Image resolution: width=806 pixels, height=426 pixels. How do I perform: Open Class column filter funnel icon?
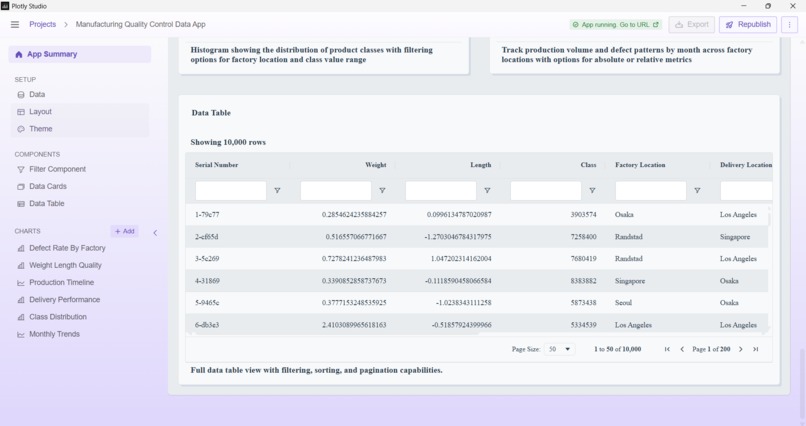[592, 191]
